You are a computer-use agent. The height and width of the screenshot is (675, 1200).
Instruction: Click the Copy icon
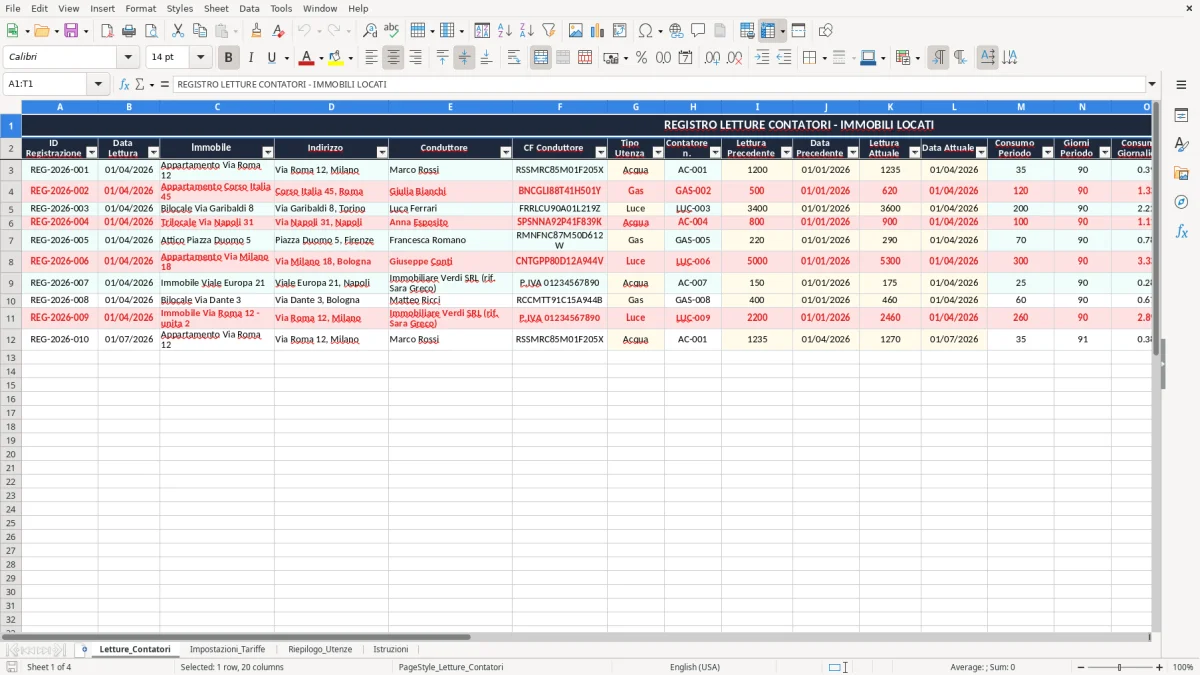tap(200, 31)
